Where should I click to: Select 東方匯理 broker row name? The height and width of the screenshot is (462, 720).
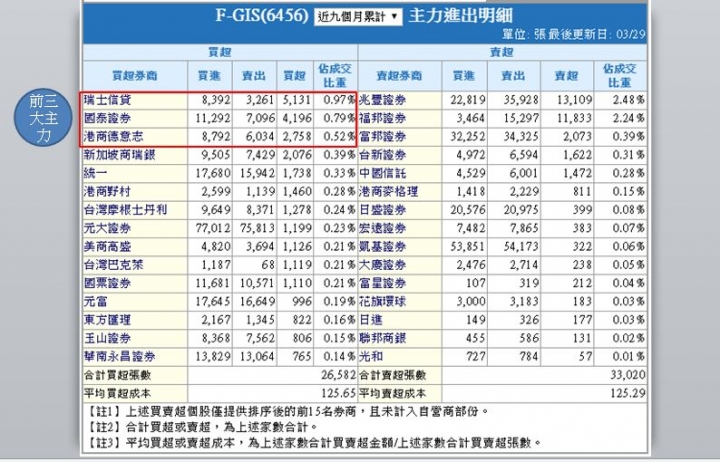107,320
